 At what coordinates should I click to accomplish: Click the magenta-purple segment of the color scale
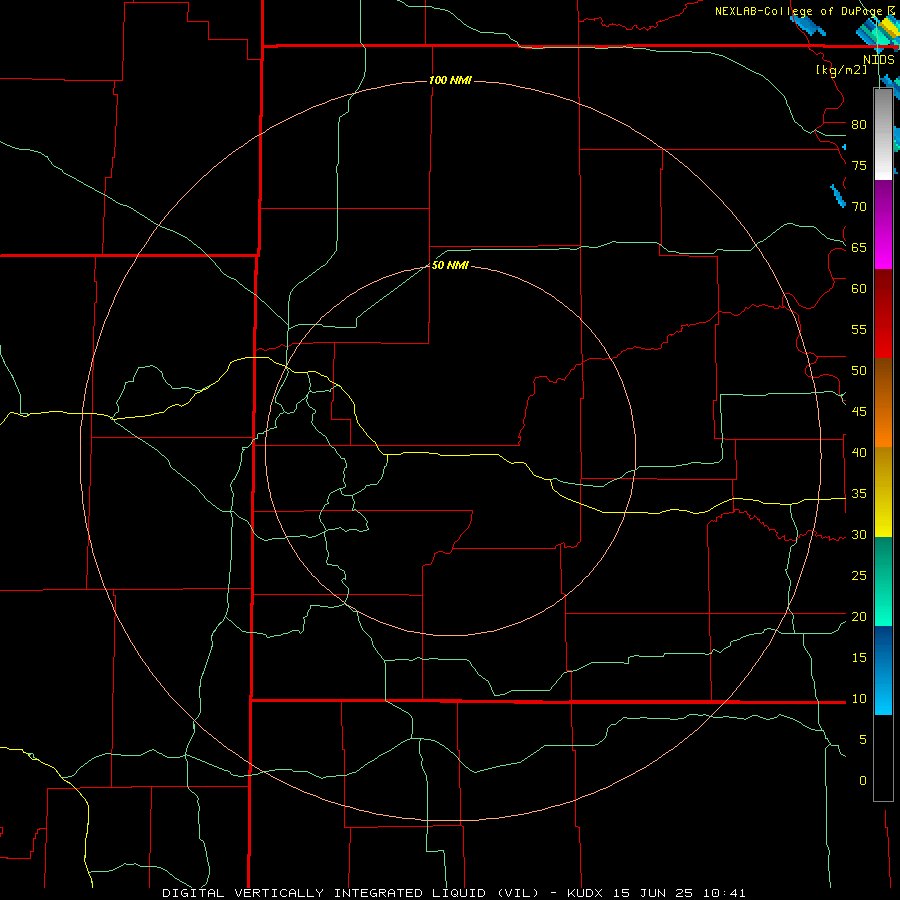tap(883, 224)
